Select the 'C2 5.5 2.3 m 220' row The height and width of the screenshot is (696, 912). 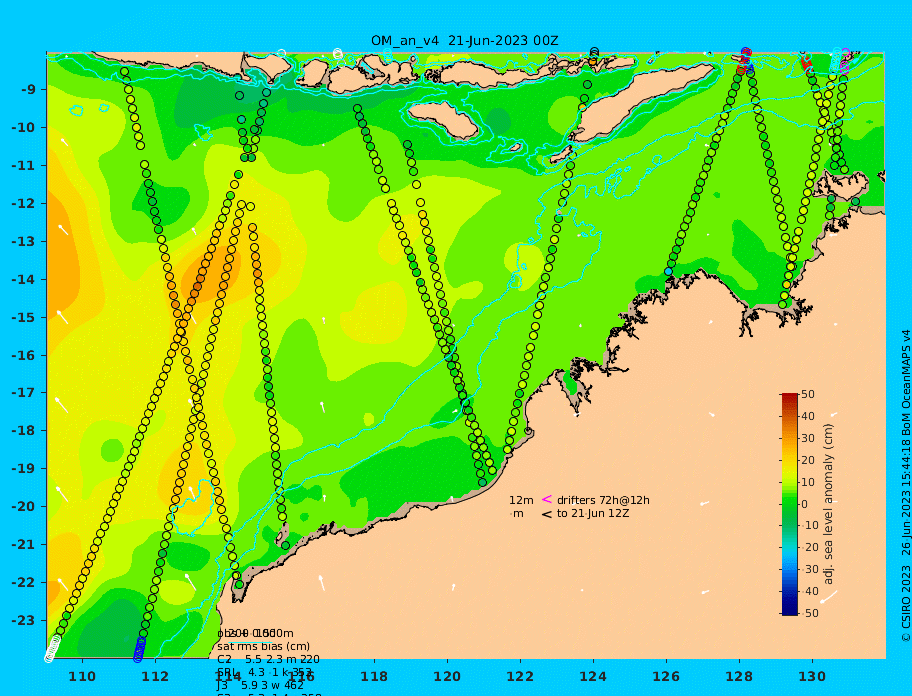coord(268,659)
